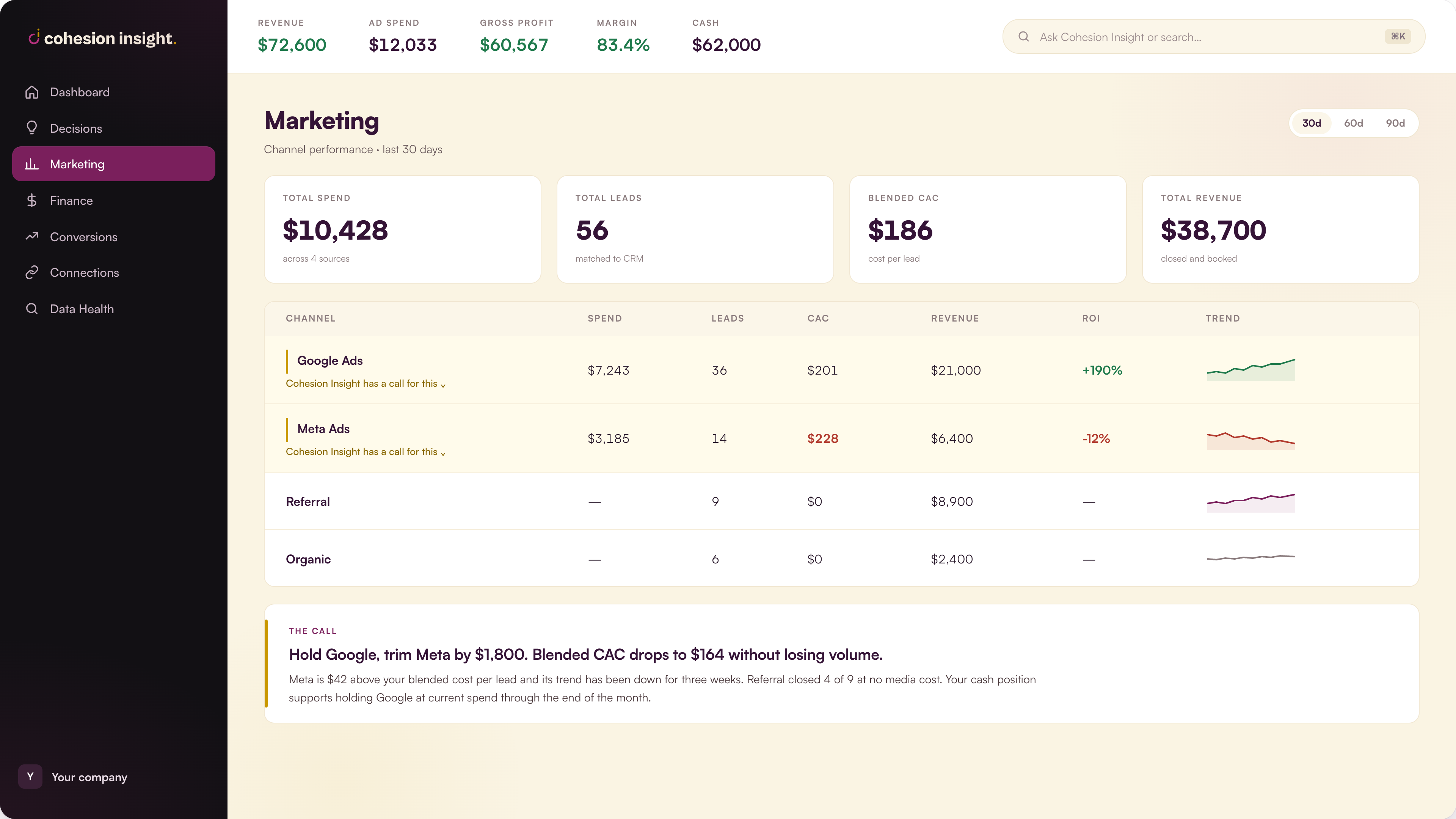Click the Organic trend sparkline
The image size is (1456, 819).
1251,558
